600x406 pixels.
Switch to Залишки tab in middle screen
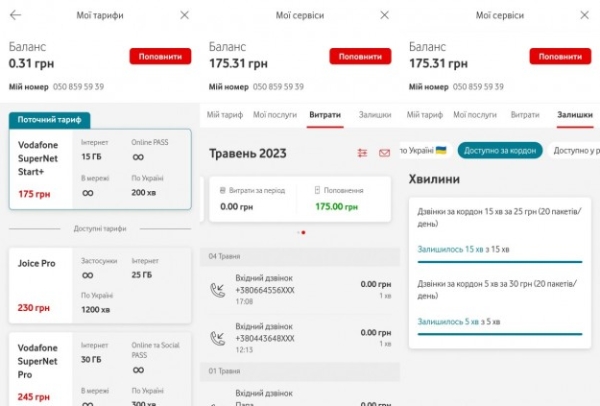point(375,115)
